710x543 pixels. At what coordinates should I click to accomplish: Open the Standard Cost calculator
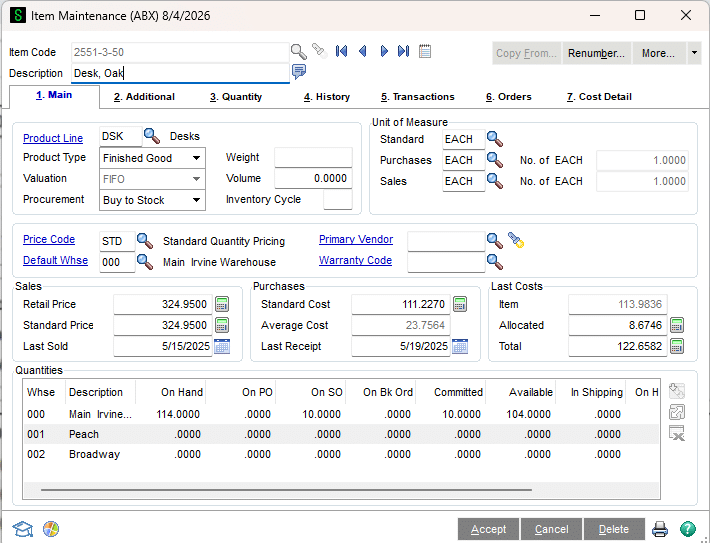pyautogui.click(x=460, y=304)
